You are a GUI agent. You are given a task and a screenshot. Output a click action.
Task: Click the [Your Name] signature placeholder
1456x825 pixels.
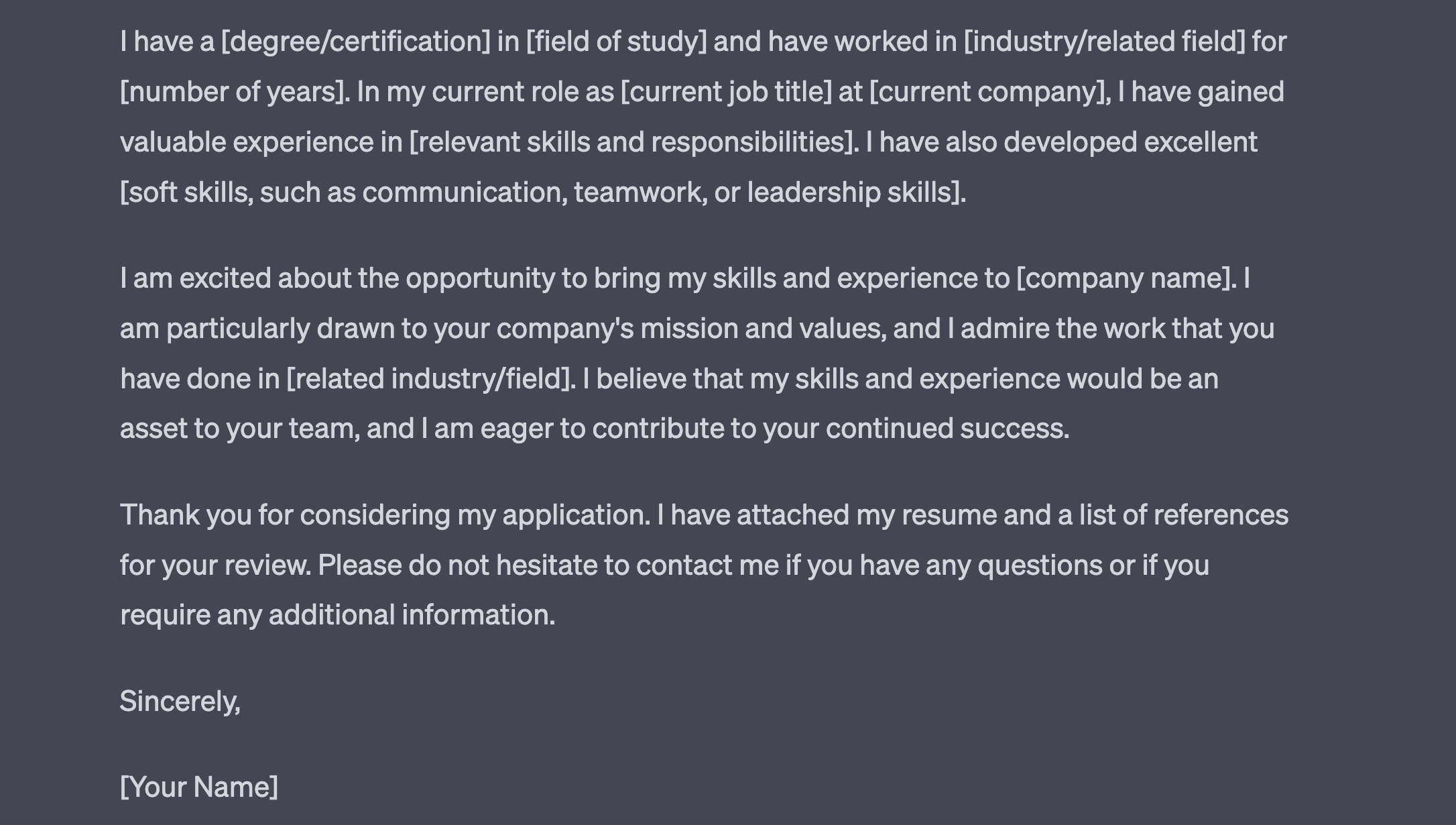pyautogui.click(x=199, y=787)
